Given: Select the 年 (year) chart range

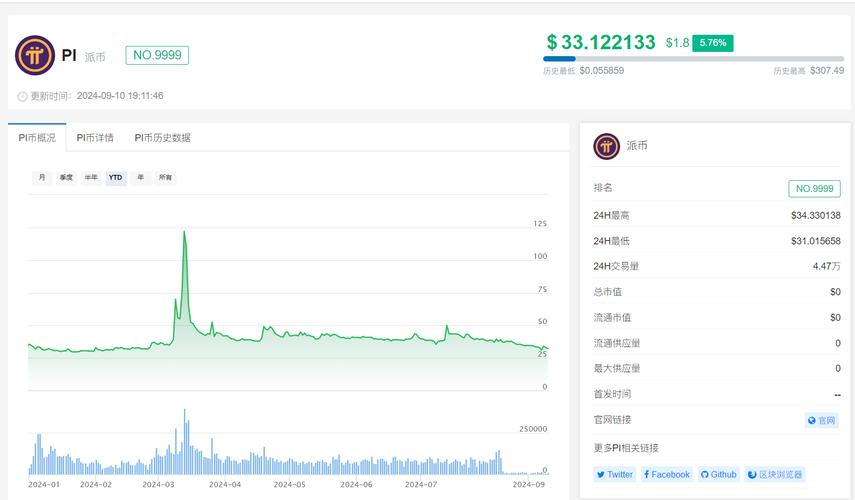Looking at the screenshot, I should (140, 177).
